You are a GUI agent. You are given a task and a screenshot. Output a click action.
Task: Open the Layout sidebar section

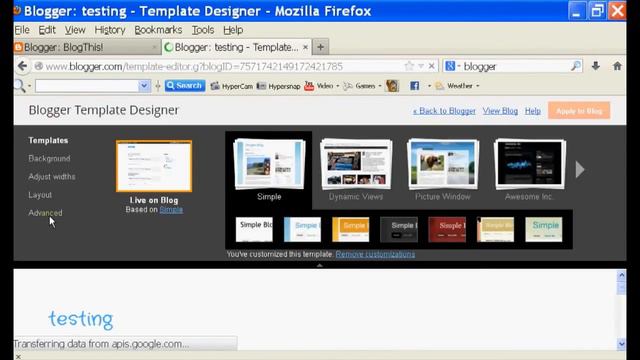point(40,195)
